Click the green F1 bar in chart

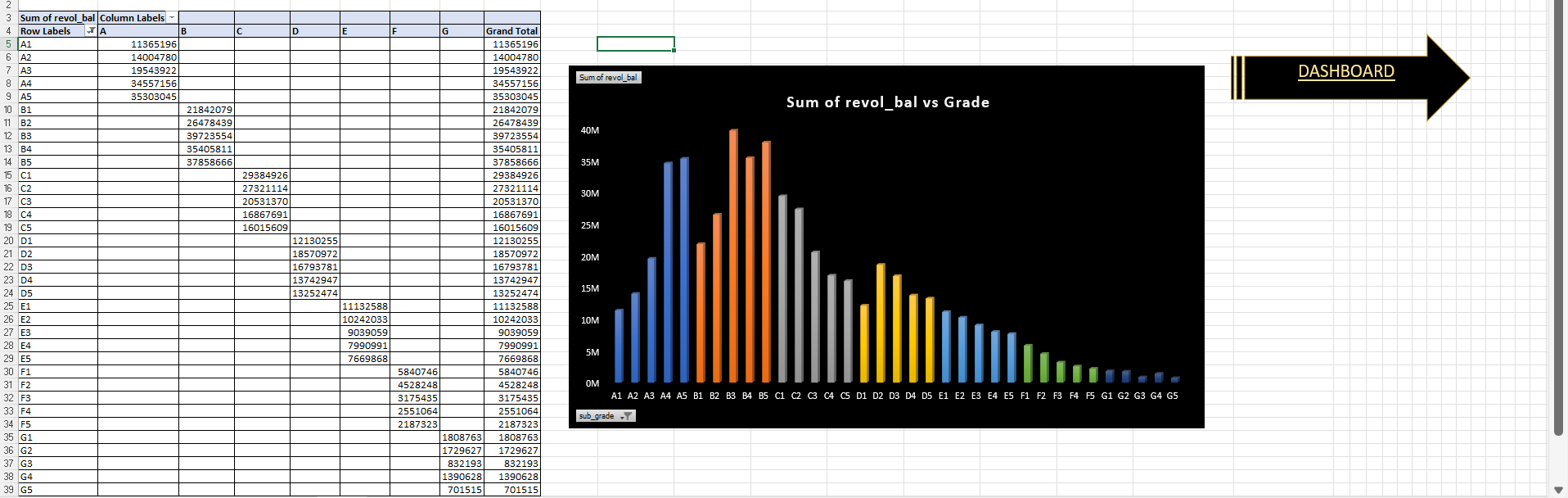point(1028,364)
